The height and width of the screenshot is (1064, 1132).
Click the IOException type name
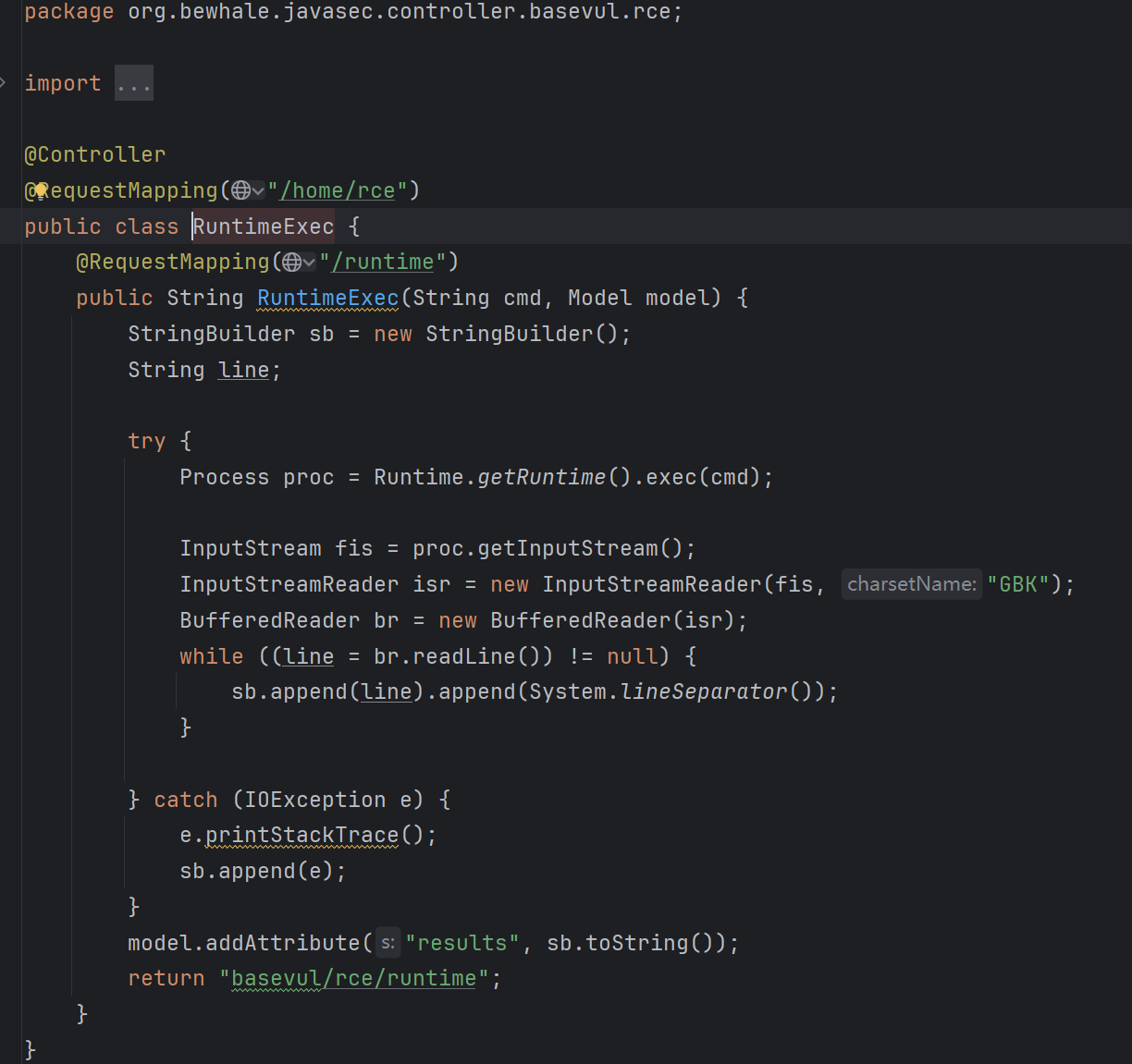click(315, 800)
